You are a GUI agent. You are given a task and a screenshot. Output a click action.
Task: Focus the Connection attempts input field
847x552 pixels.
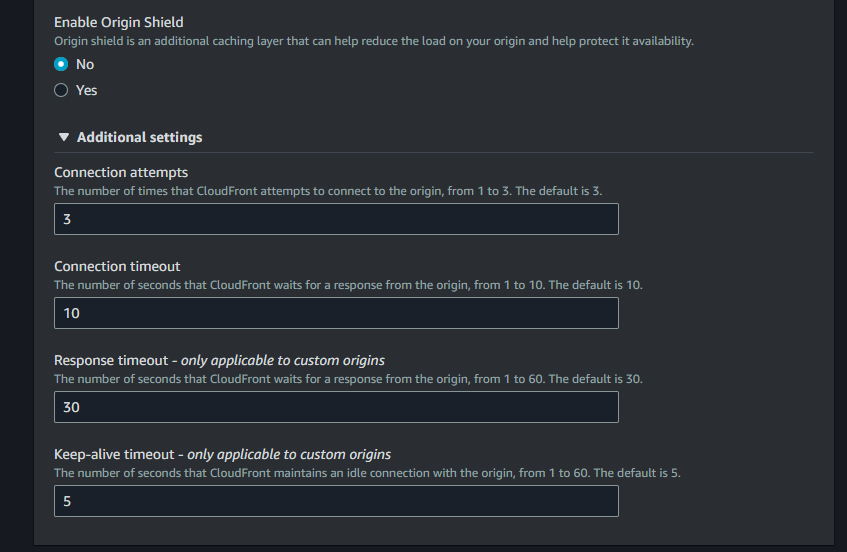[x=336, y=219]
